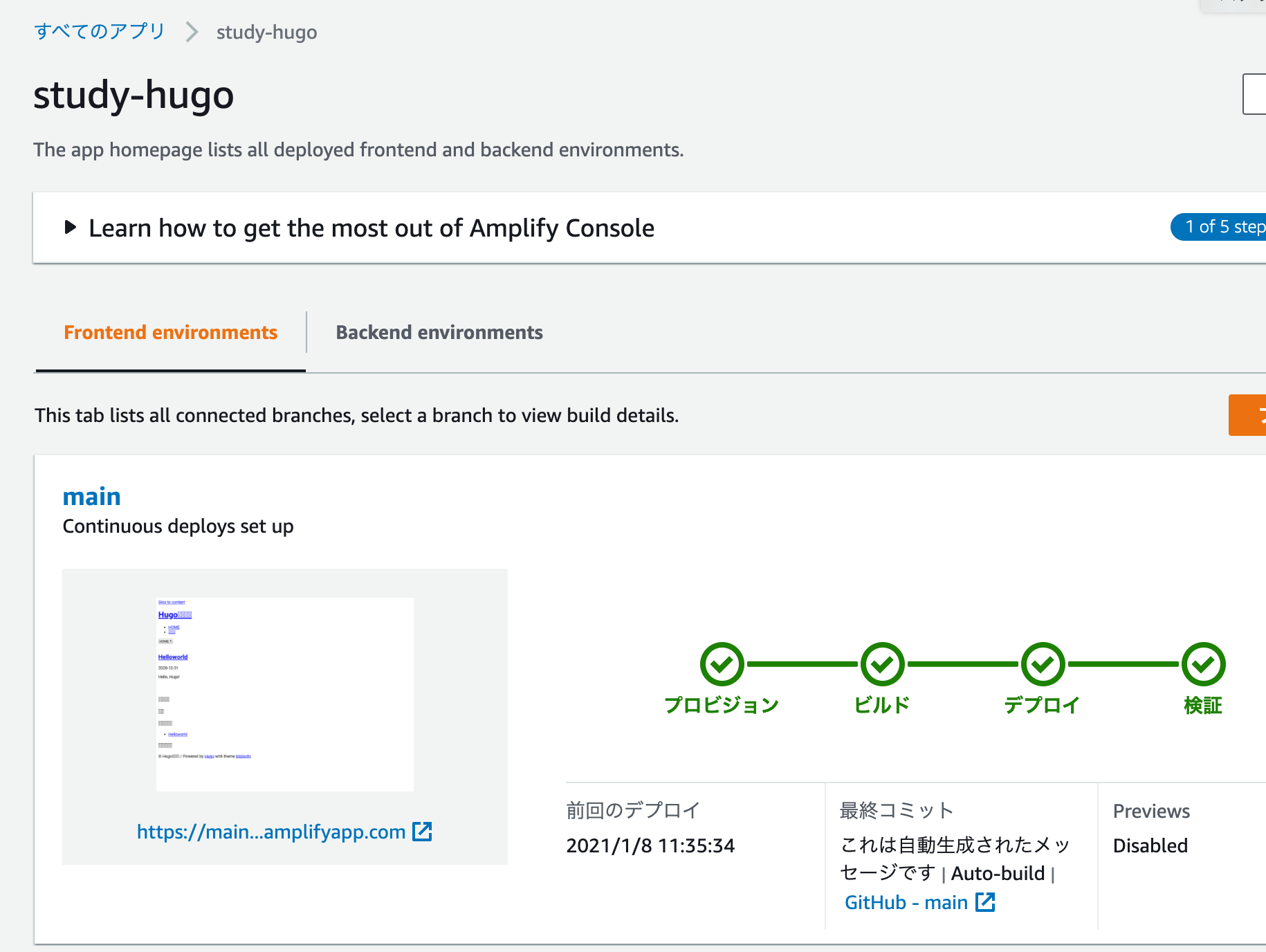The image size is (1266, 952).
Task: Click the site preview thumbnail
Action: [285, 694]
